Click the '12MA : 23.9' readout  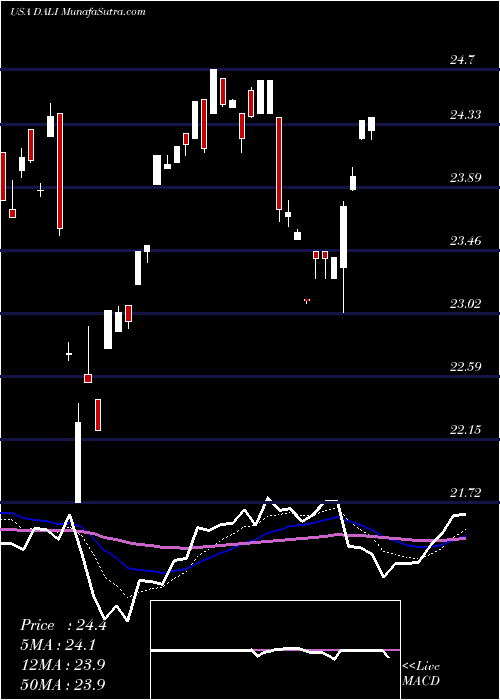tap(62, 665)
